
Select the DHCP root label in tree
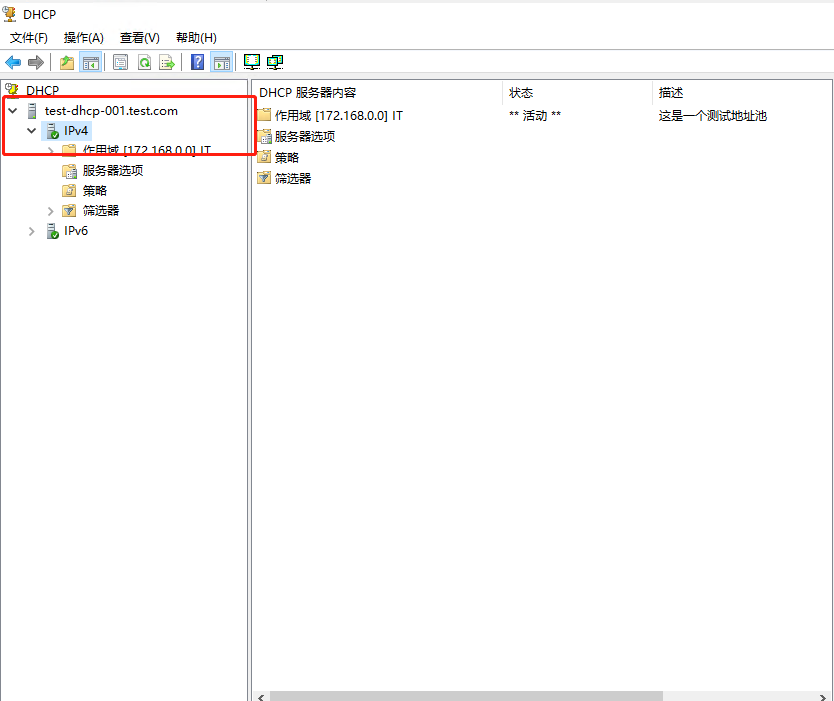coord(43,90)
